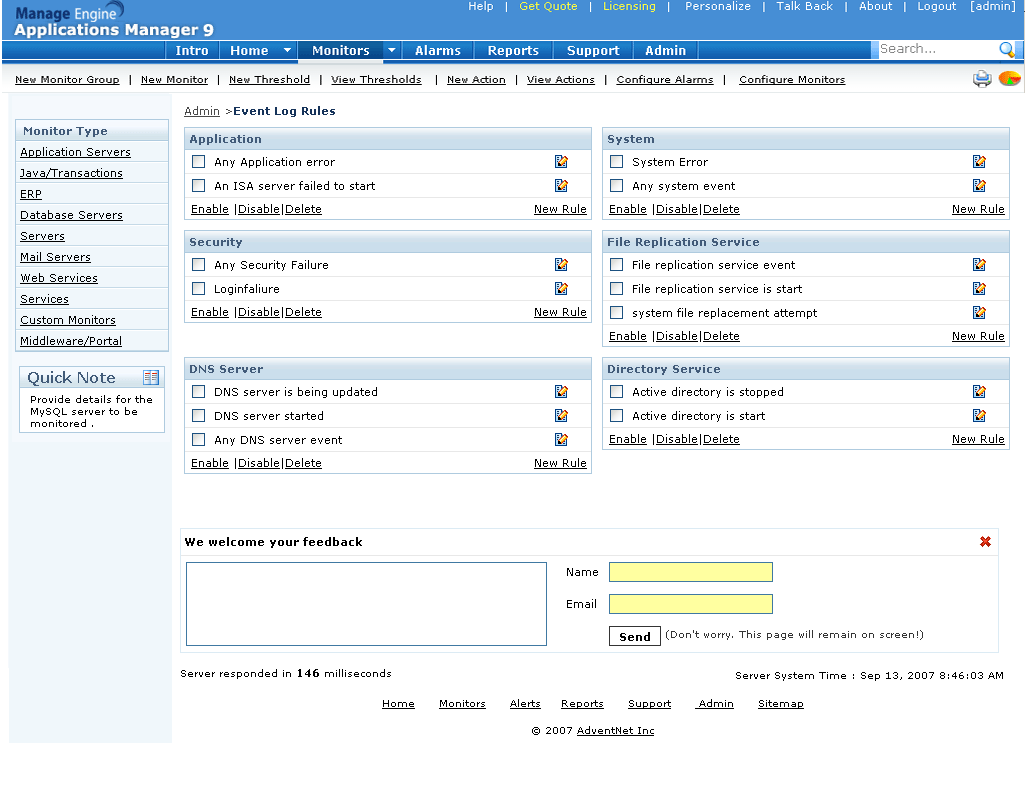
Task: Click the search magnifier icon
Action: [x=1007, y=50]
